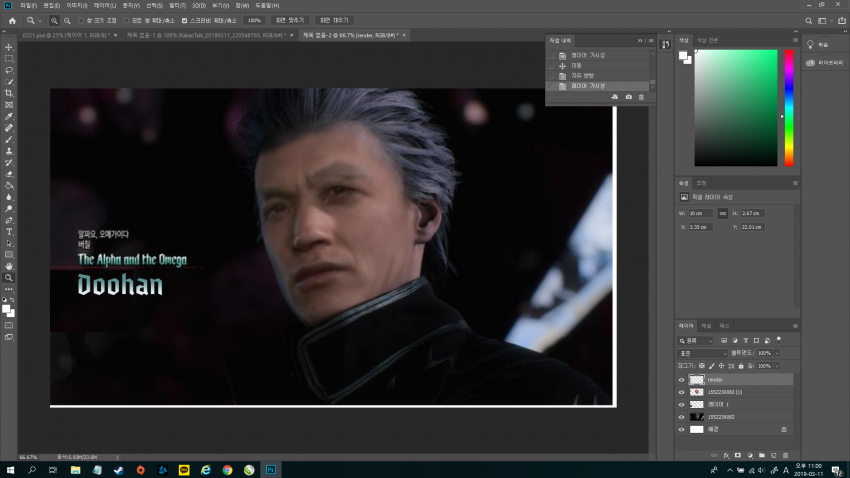Click the 화면 맞추기 button
This screenshot has height=478, width=850.
coord(289,19)
